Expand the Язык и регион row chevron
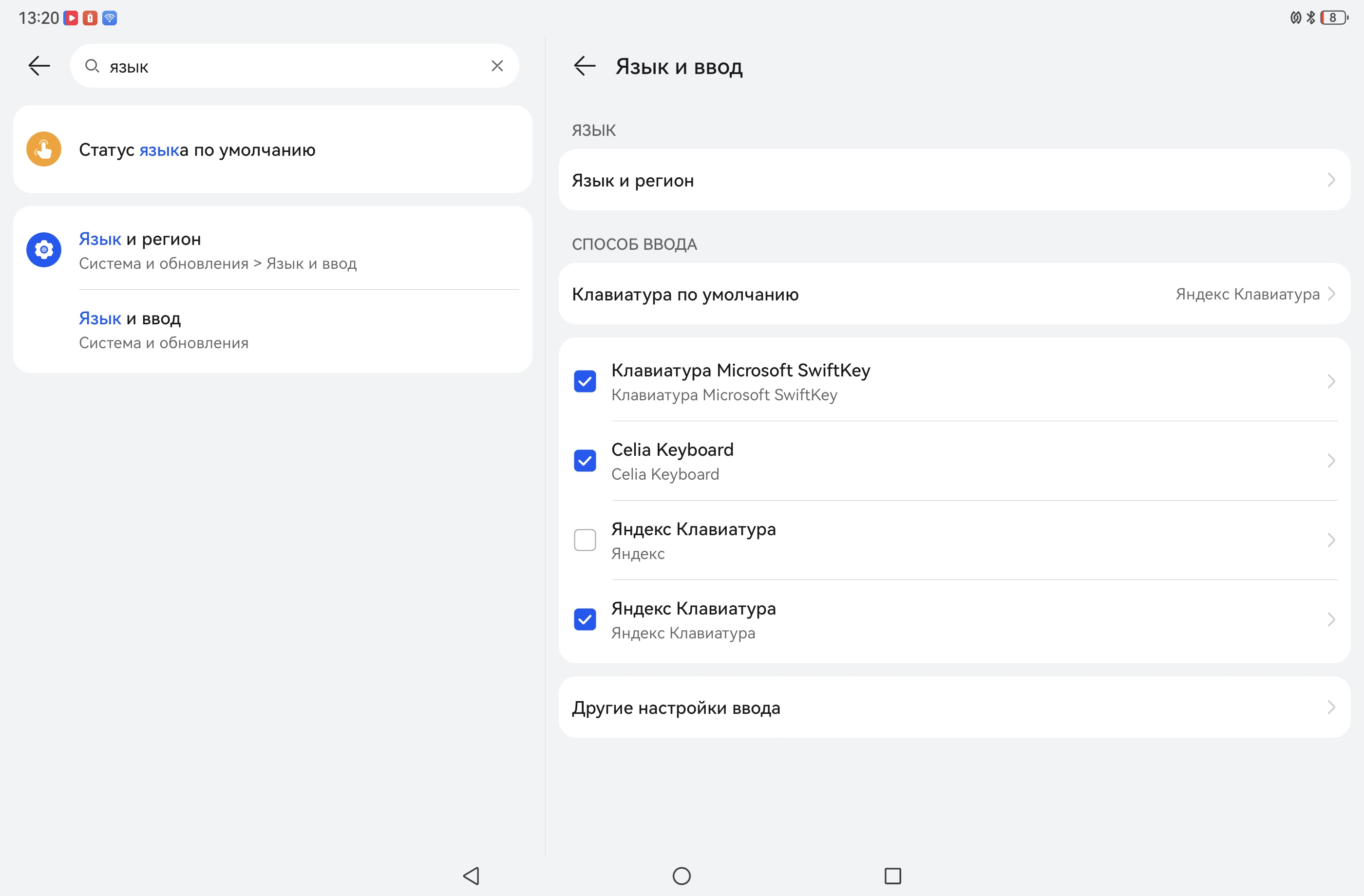This screenshot has width=1364, height=896. (1331, 180)
